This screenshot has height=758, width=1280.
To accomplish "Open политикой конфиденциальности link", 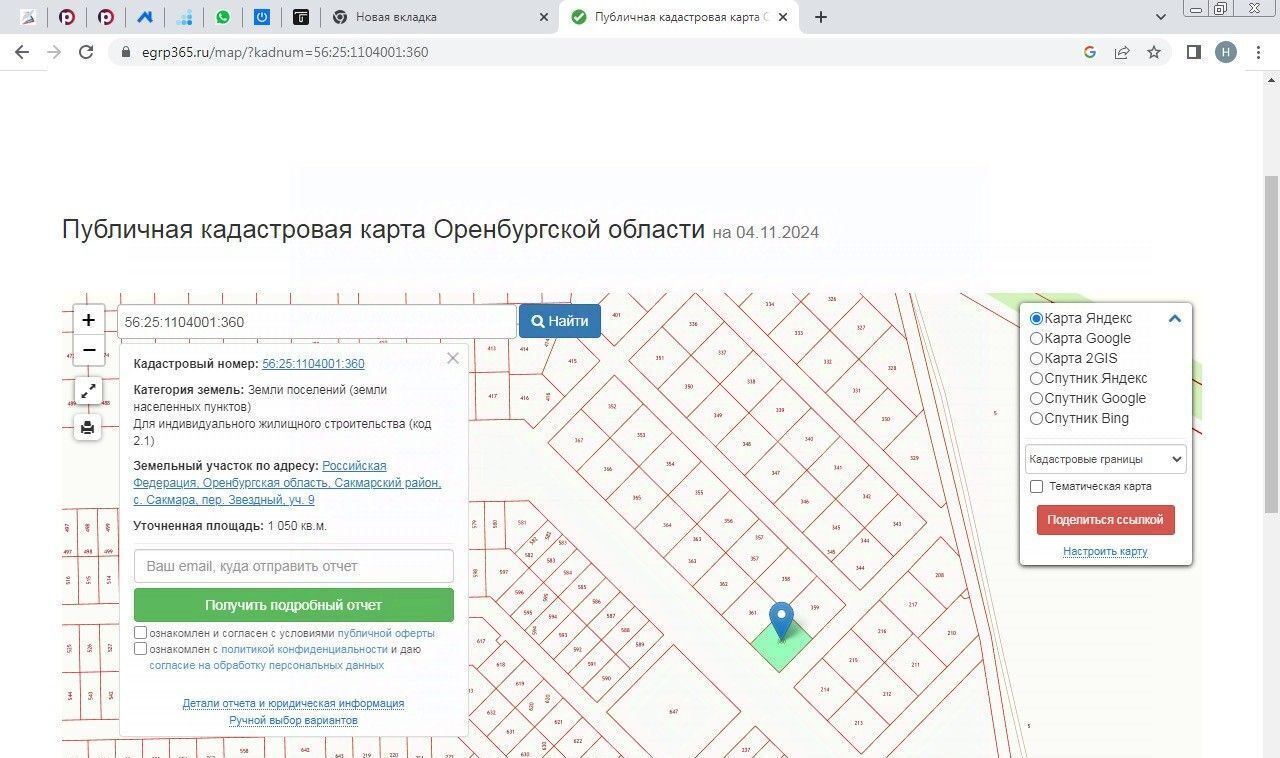I will 304,649.
